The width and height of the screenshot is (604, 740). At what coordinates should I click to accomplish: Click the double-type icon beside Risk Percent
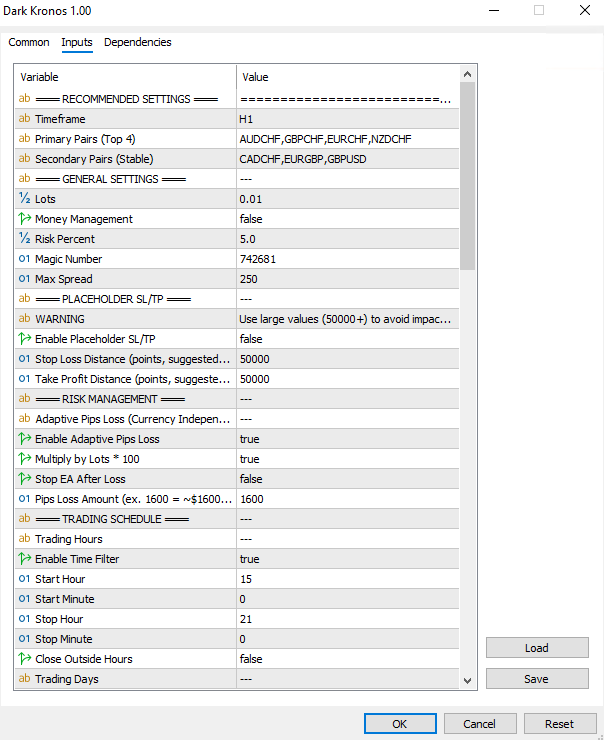click(24, 239)
